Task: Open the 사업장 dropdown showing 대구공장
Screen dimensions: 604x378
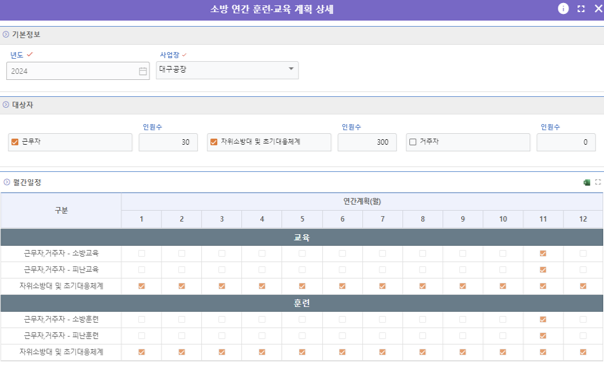Action: (227, 70)
